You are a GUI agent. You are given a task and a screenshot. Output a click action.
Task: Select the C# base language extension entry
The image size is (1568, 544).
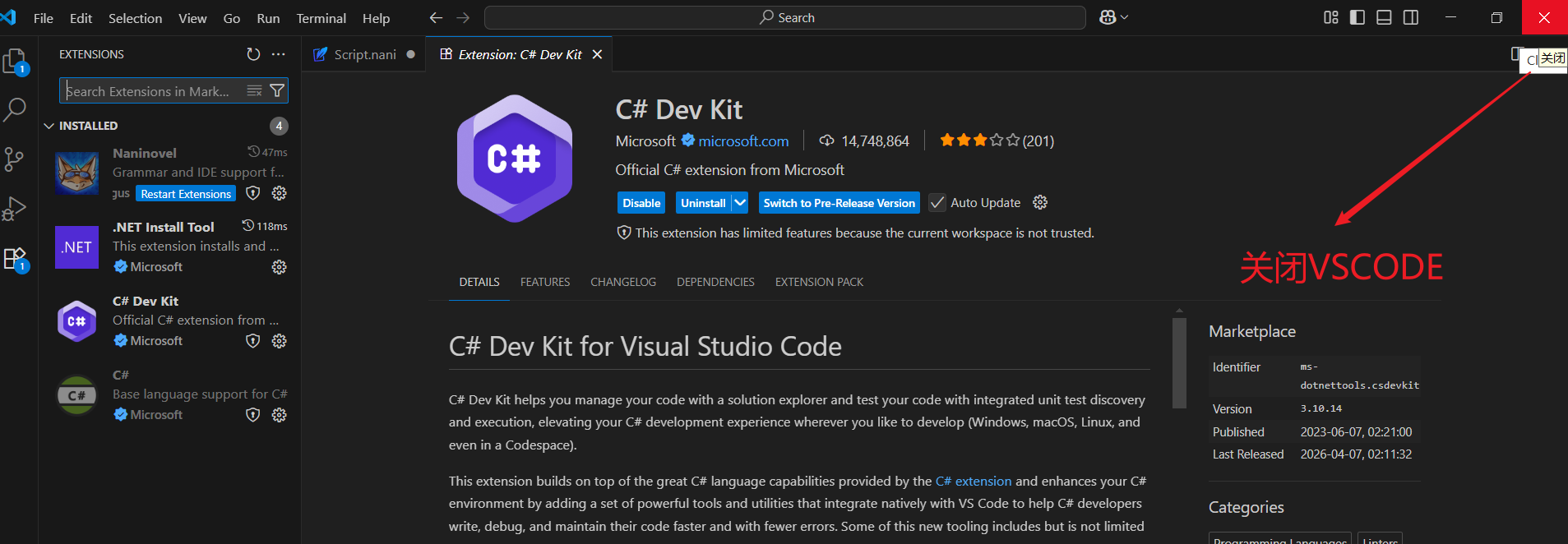171,394
